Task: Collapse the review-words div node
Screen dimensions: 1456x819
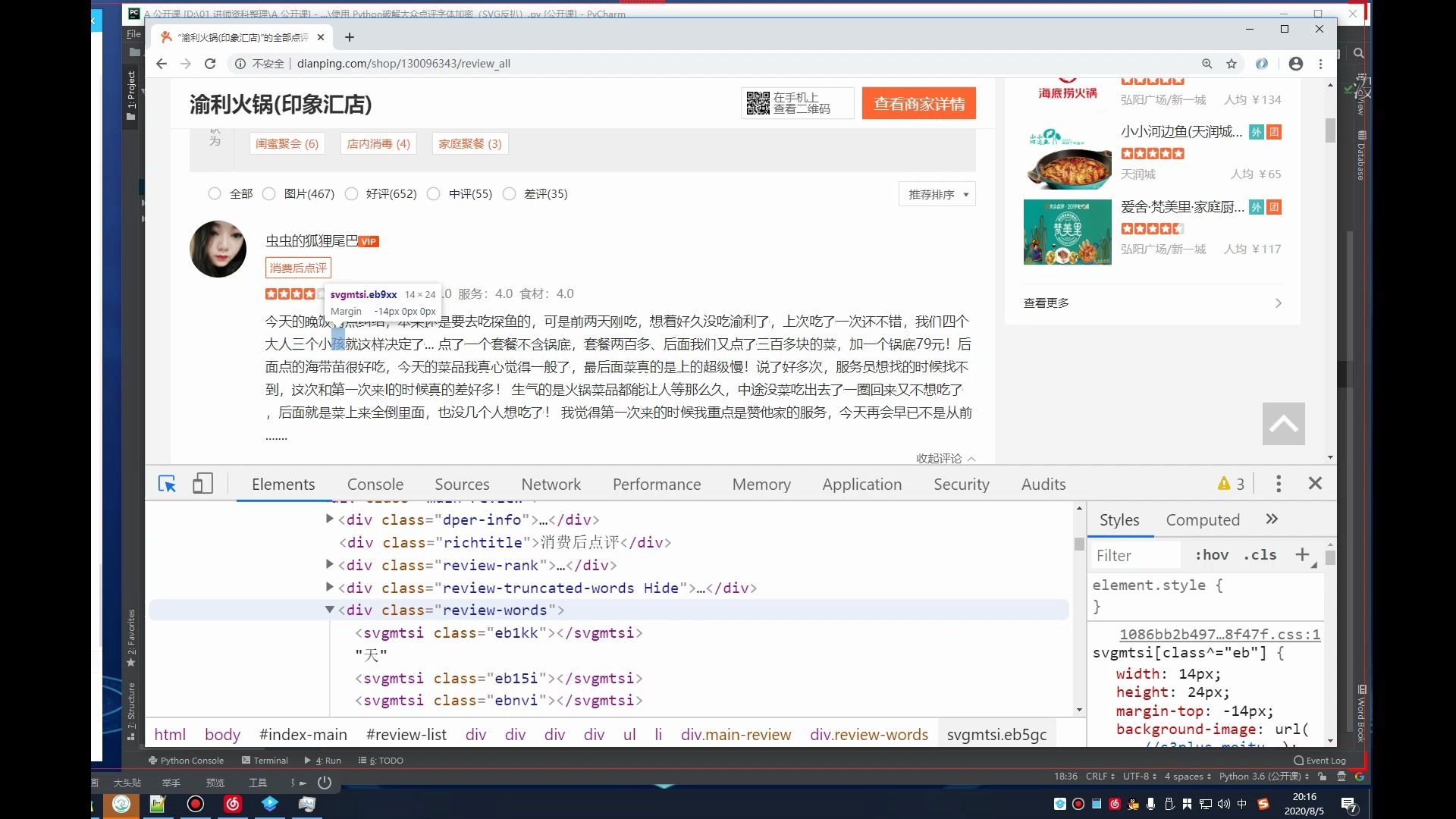Action: [329, 609]
